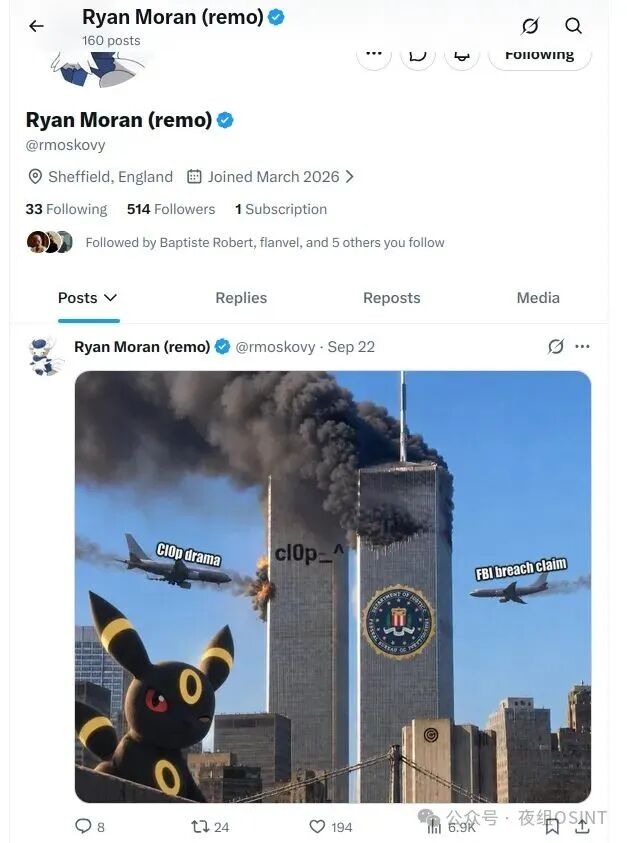Expand the Joined March 2026 chevron

[x=350, y=176]
